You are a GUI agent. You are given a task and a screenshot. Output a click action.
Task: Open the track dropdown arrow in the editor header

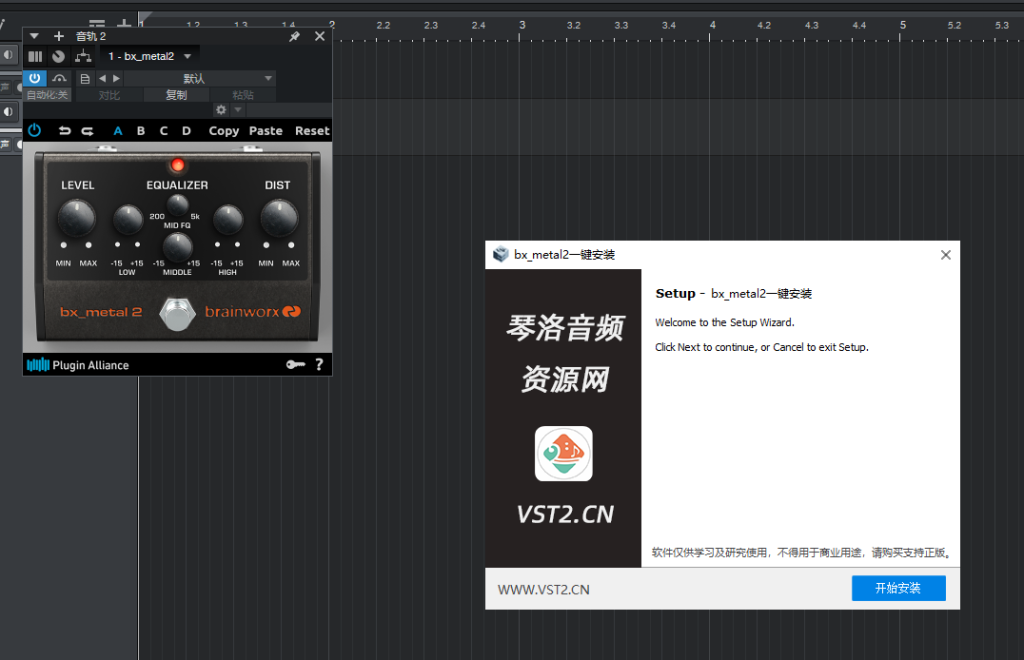33,36
